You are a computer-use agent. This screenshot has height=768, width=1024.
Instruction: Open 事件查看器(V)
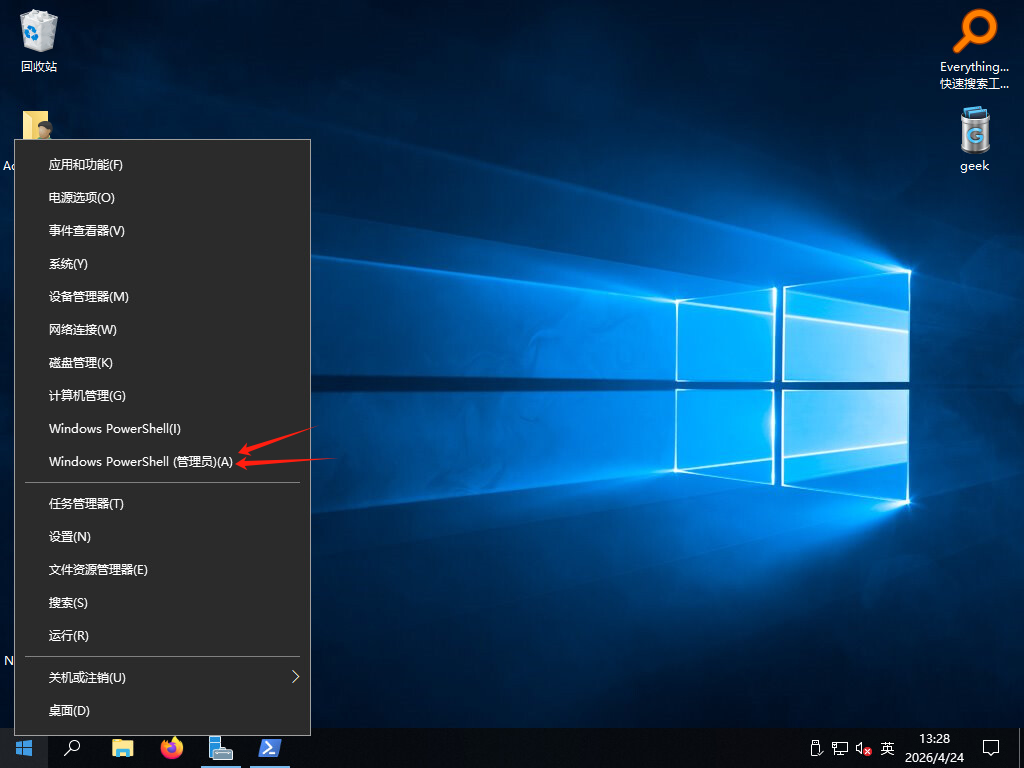(162, 231)
